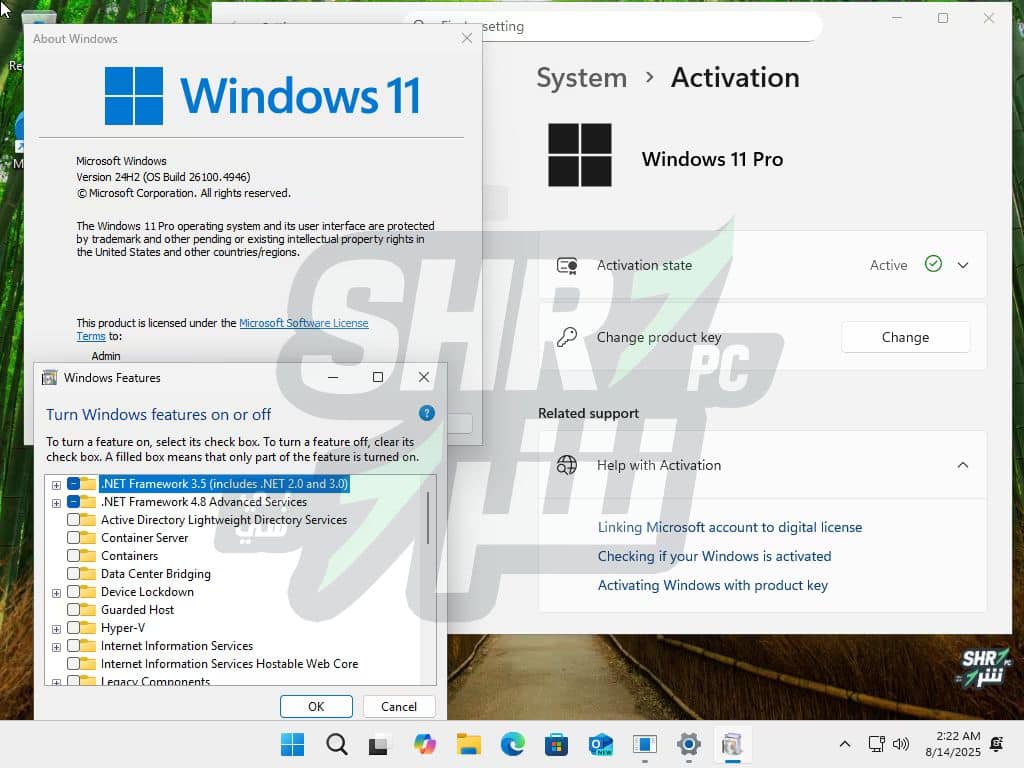Click the green Active checkmark icon
Image resolution: width=1024 pixels, height=768 pixels.
[x=933, y=264]
